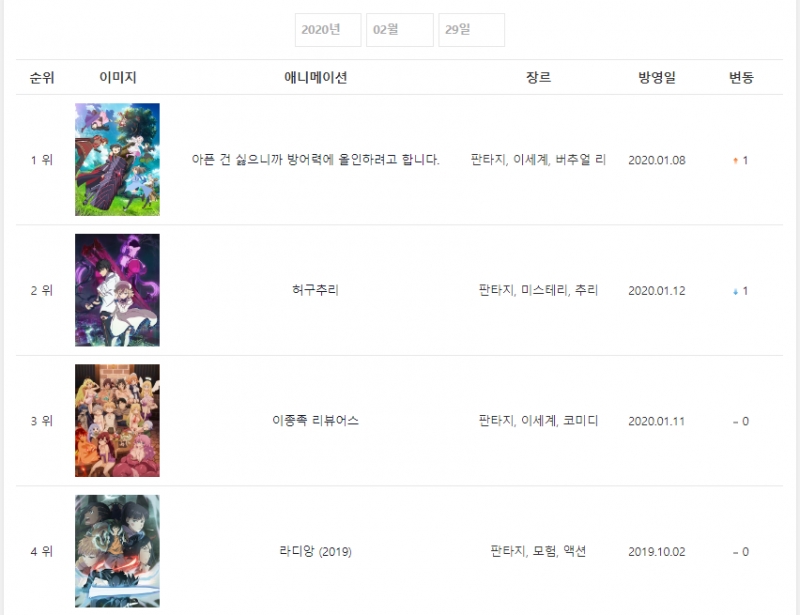This screenshot has width=800, height=615.
Task: Open the 2020년 year dropdown
Action: [x=328, y=30]
